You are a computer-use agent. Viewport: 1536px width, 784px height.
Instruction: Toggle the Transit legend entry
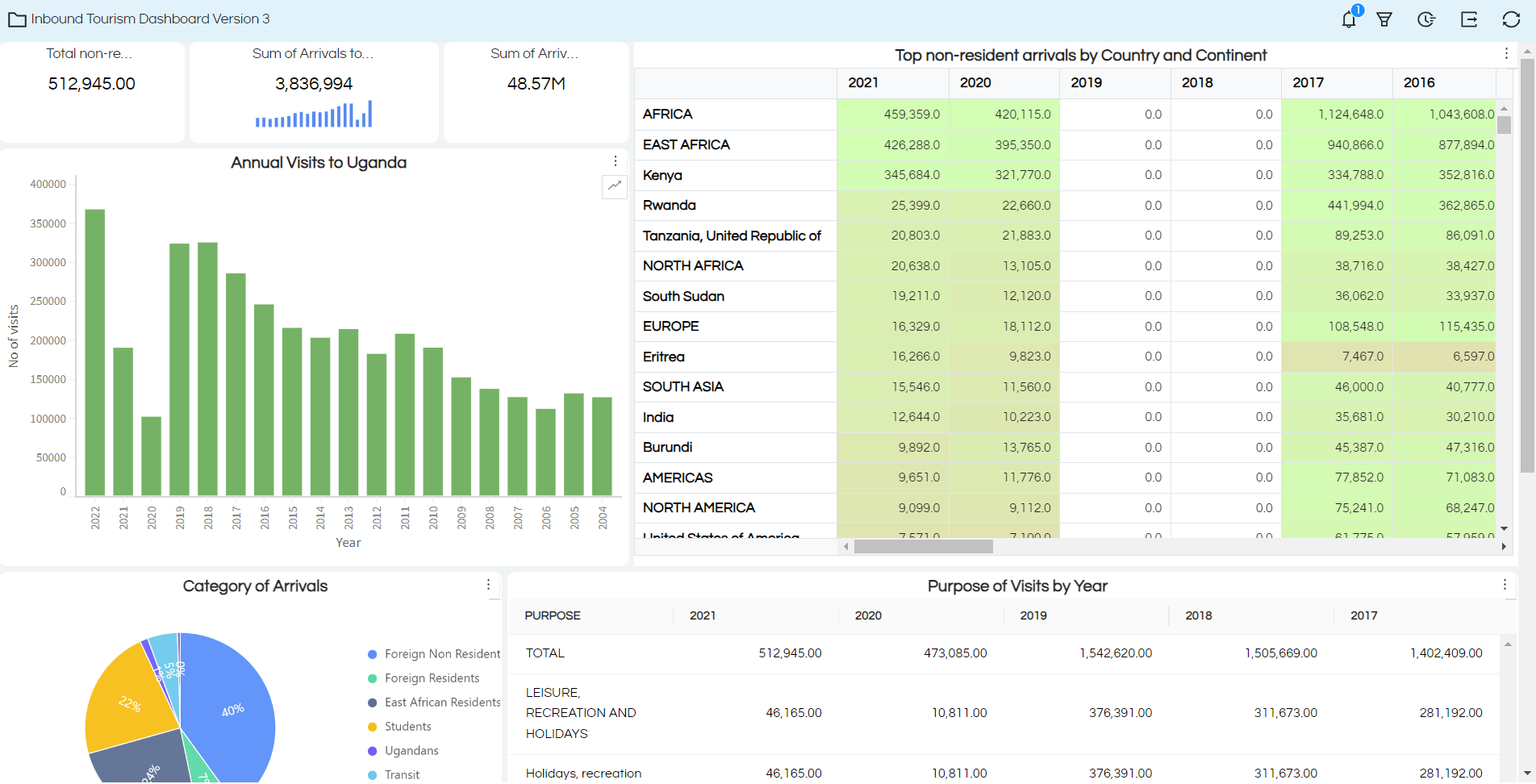[394, 774]
